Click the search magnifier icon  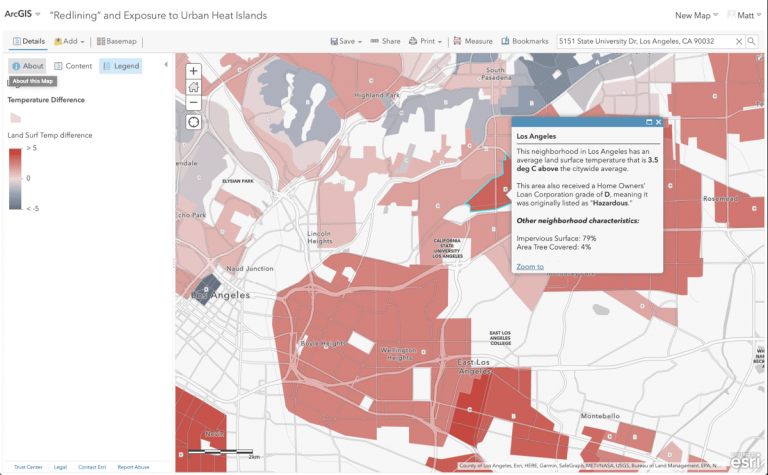(751, 42)
